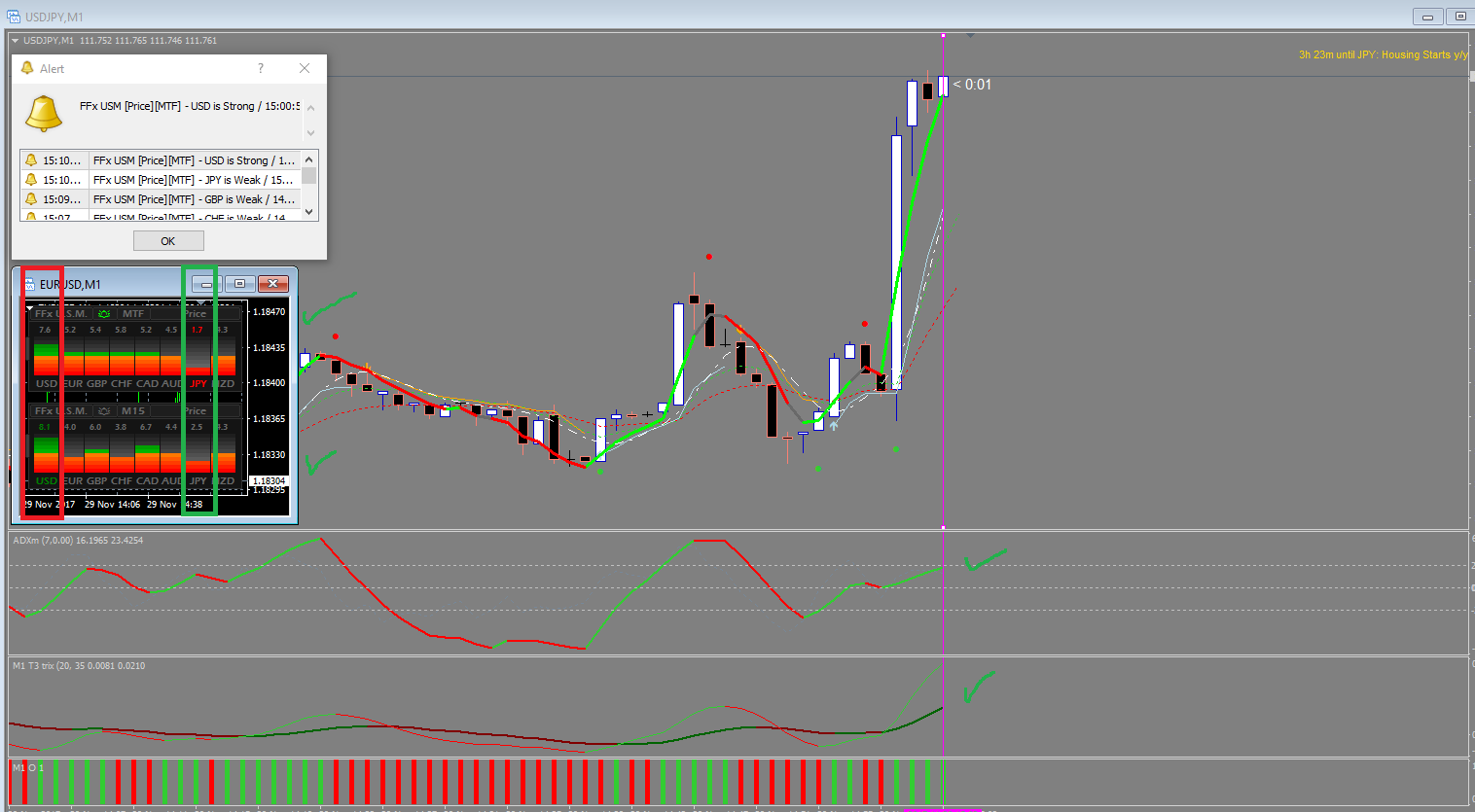Viewport: 1475px width, 812px height.
Task: Click Price button in the M15 panel
Action: point(195,411)
